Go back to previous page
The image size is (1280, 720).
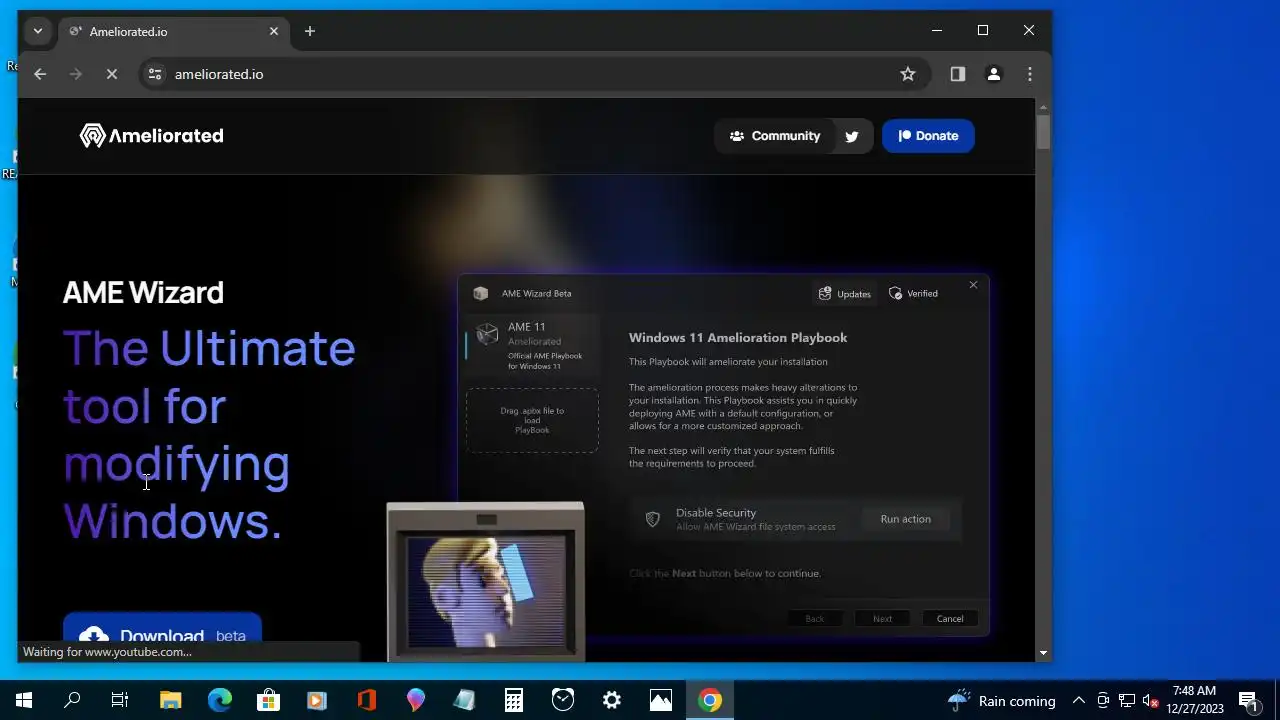coord(40,74)
